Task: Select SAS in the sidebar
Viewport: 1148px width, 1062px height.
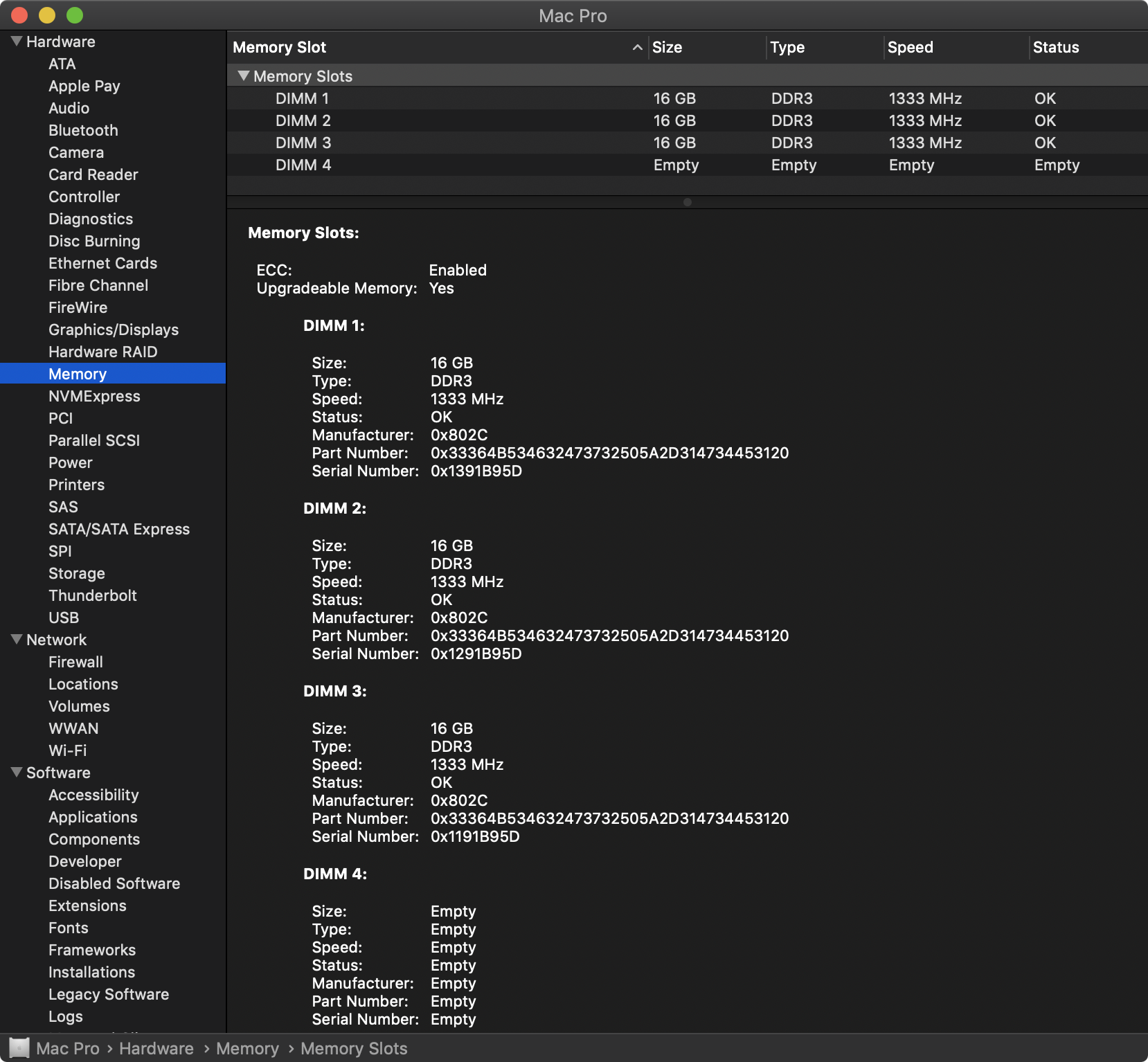Action: pyautogui.click(x=63, y=507)
